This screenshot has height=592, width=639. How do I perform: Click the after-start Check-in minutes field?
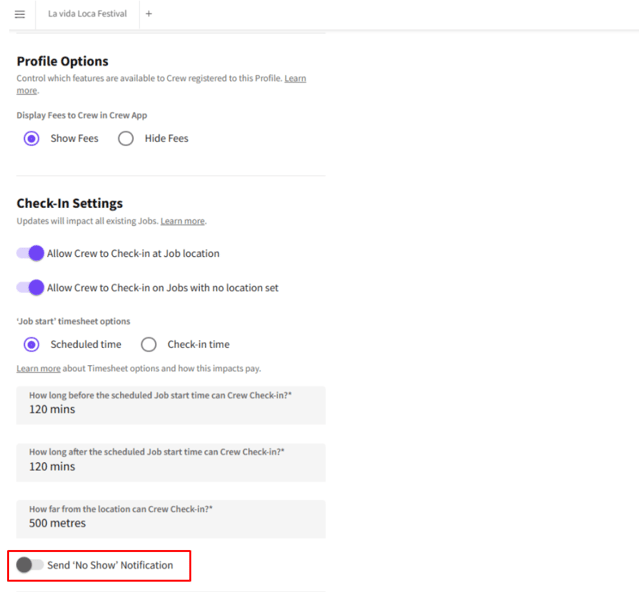coord(170,466)
